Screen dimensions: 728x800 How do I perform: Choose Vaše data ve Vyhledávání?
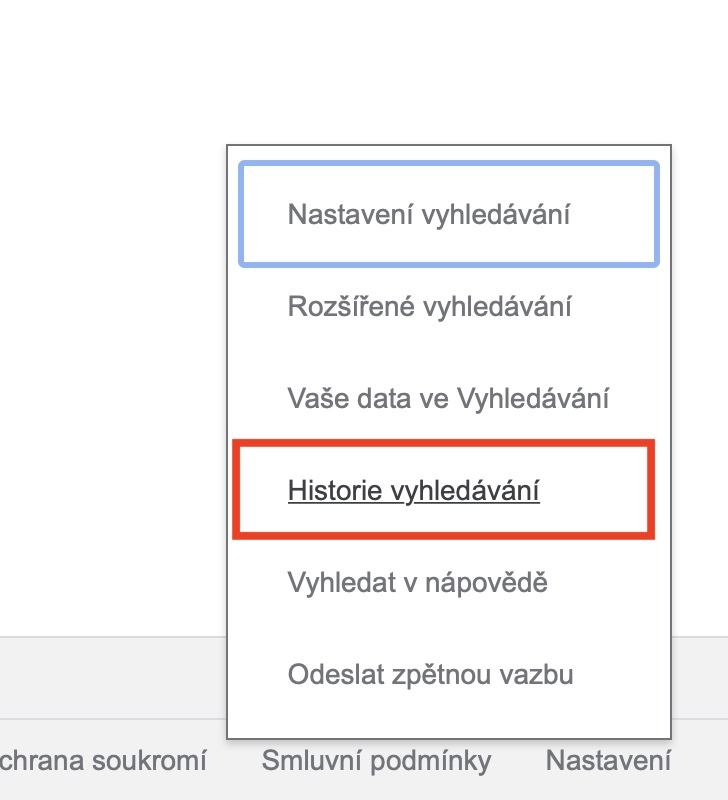point(448,398)
